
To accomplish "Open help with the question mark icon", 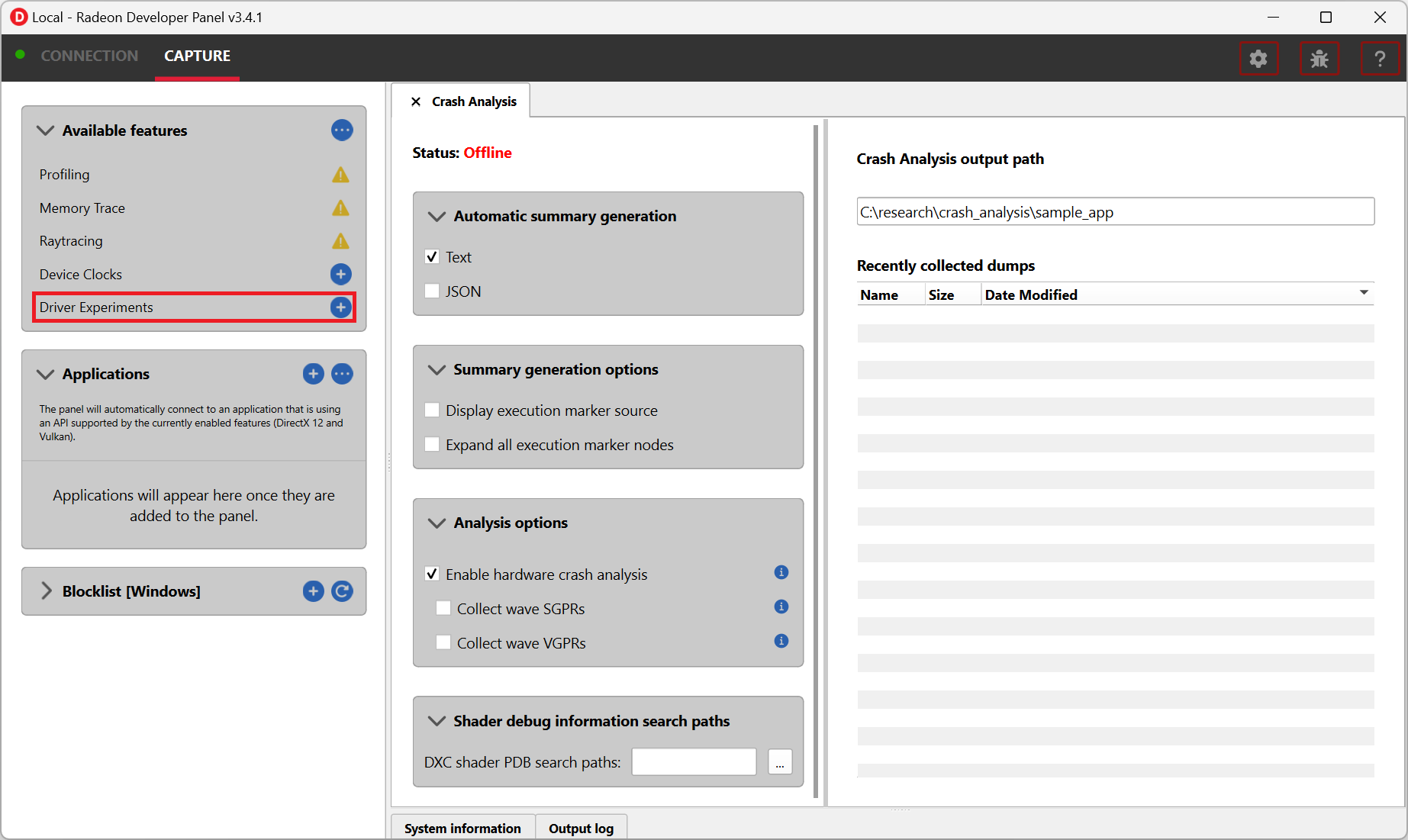I will tap(1379, 59).
